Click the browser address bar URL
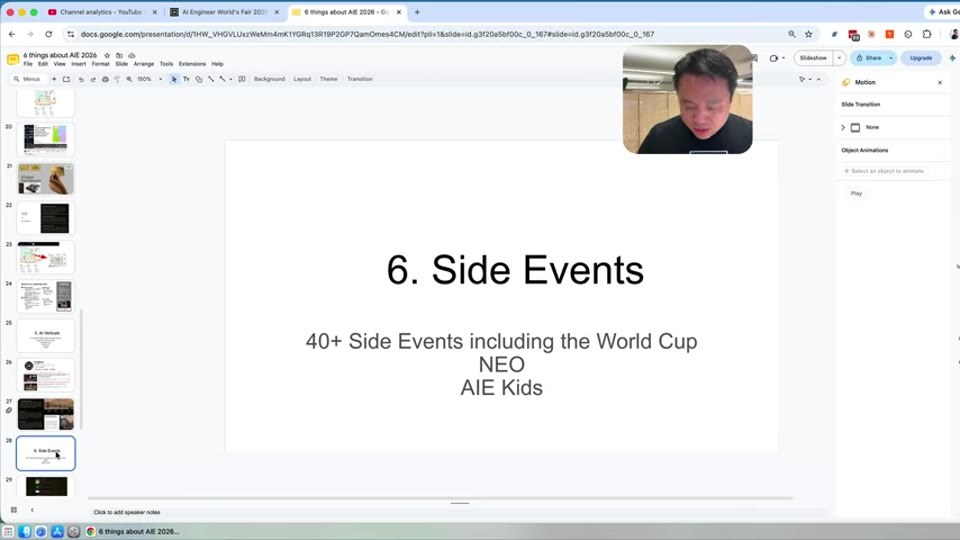Screen dimensions: 960x540 pyautogui.click(x=367, y=34)
